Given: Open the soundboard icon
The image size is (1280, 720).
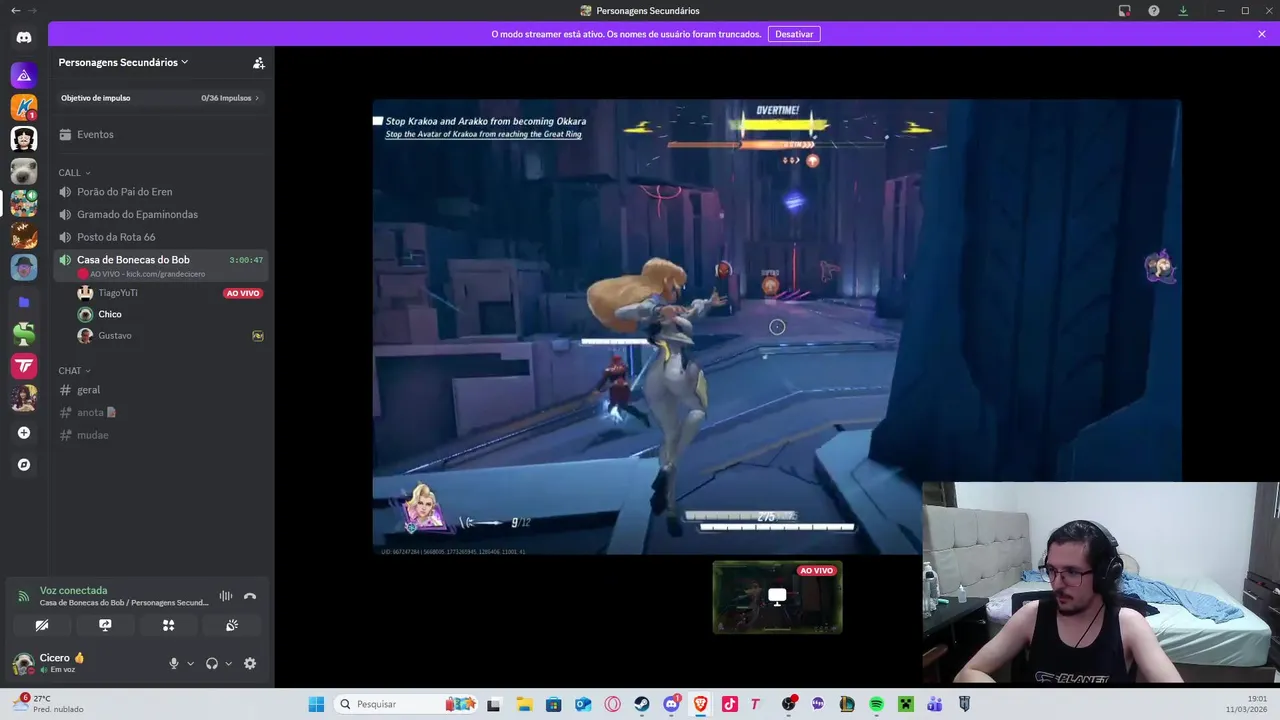Looking at the screenshot, I should 232,625.
